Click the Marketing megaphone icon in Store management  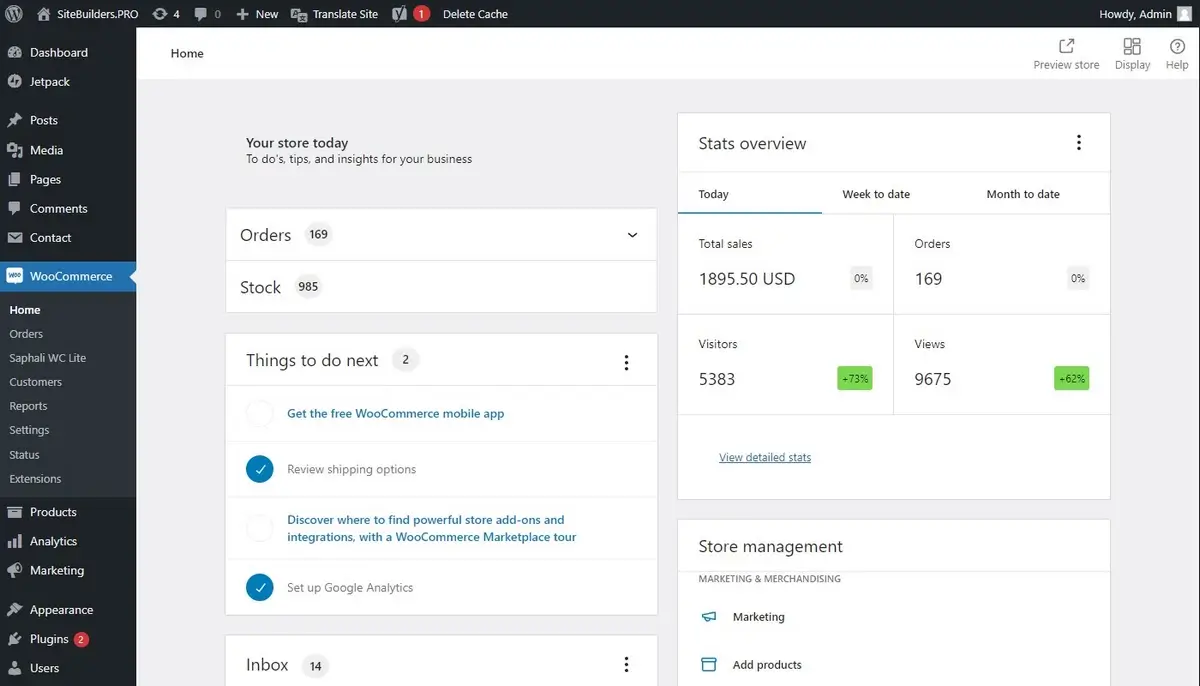coord(709,617)
